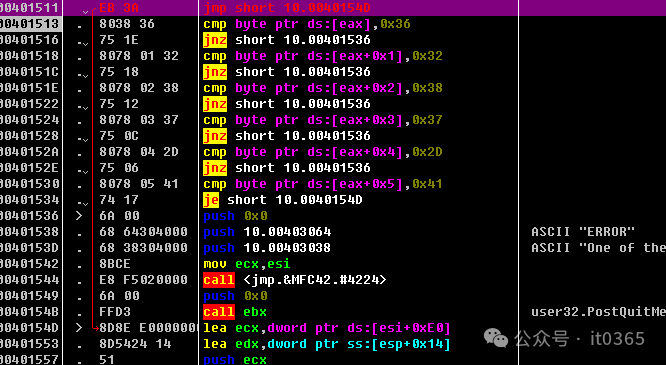Click push 10.00403038 instruction
The image size is (666, 365).
point(267,248)
